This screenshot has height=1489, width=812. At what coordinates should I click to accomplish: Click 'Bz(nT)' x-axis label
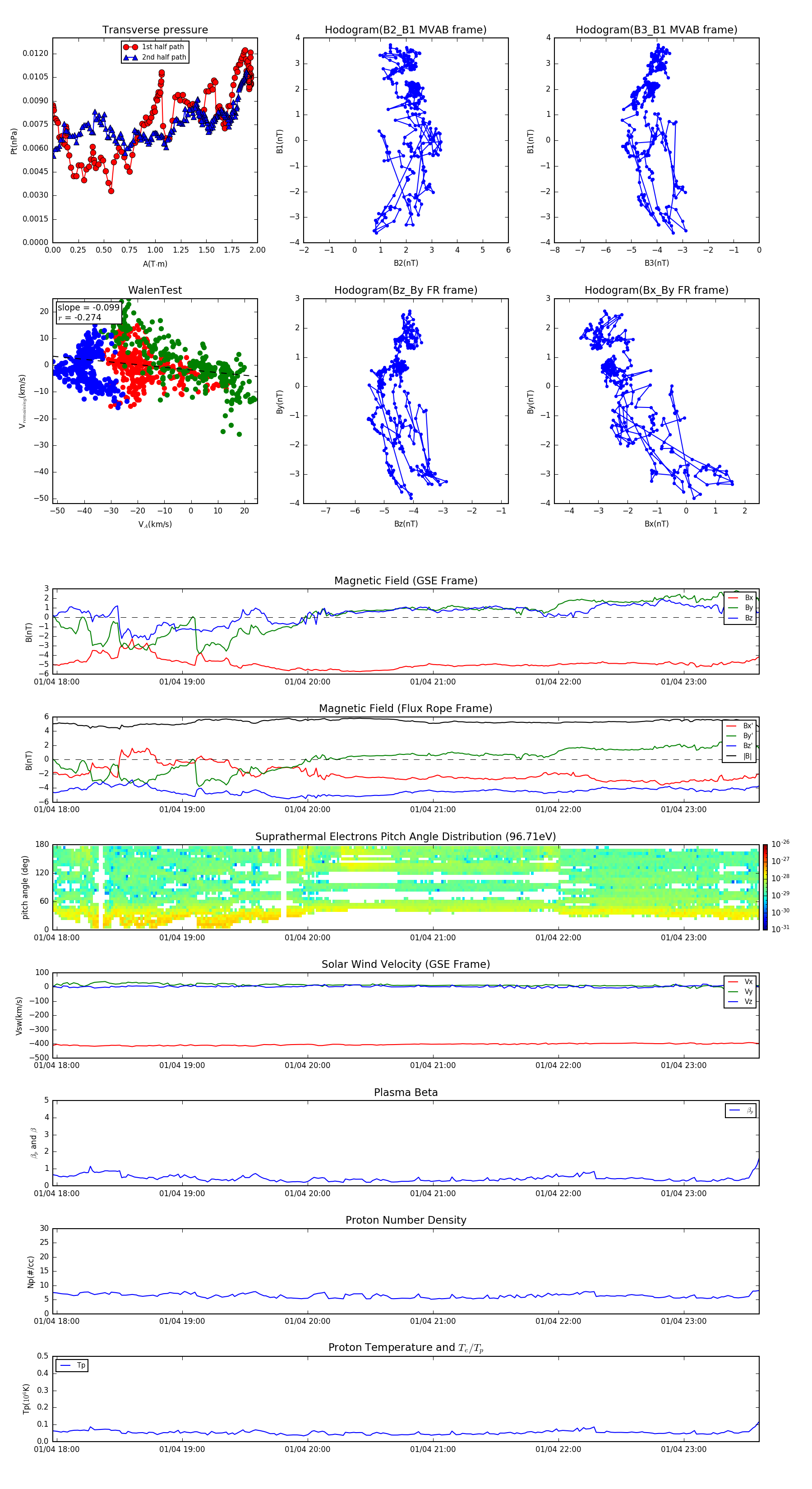coord(406,524)
